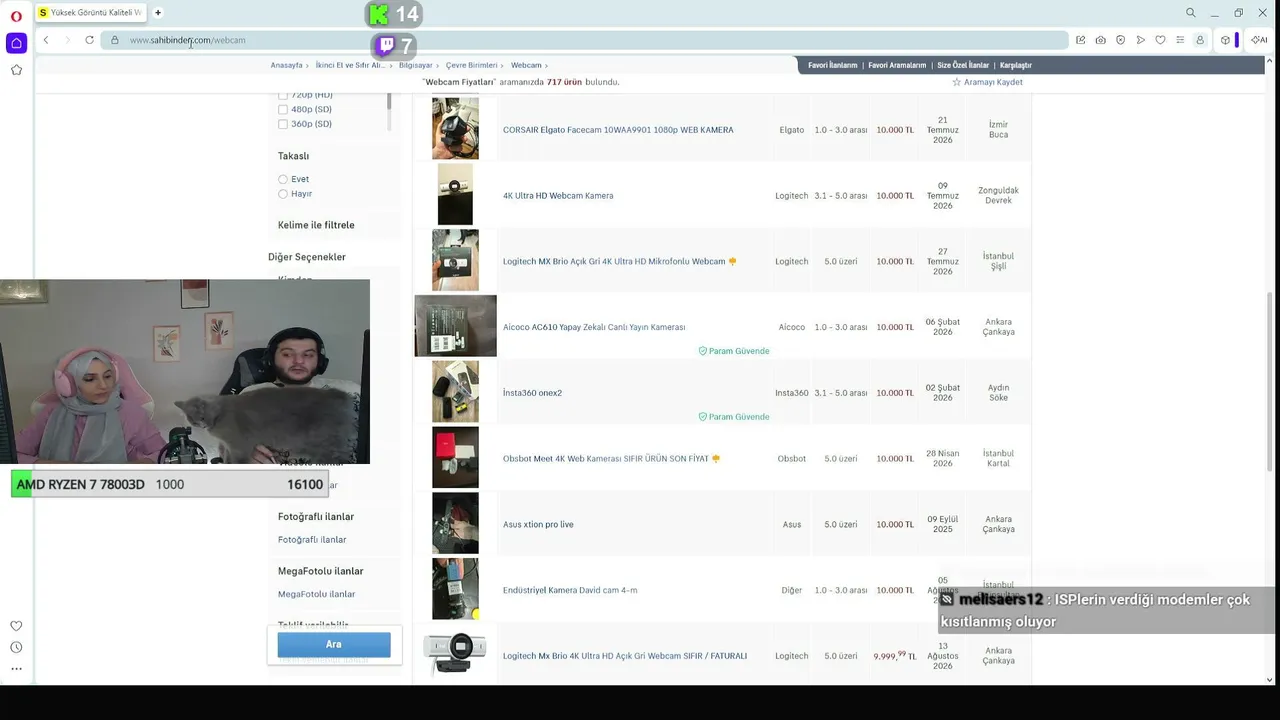Image resolution: width=1280 pixels, height=720 pixels.
Task: Reload the current page
Action: click(x=89, y=40)
